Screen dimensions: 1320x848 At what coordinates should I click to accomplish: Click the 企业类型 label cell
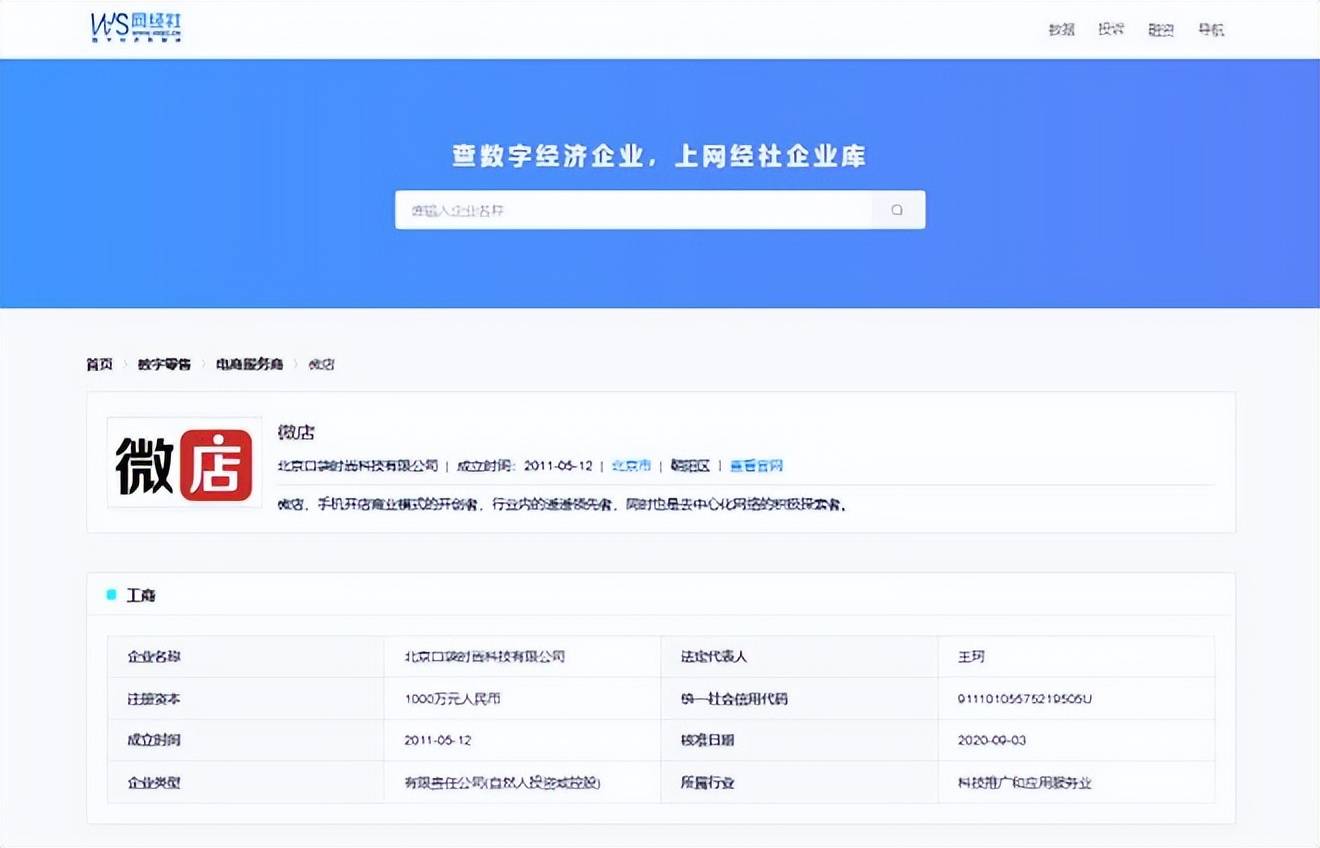tap(246, 783)
